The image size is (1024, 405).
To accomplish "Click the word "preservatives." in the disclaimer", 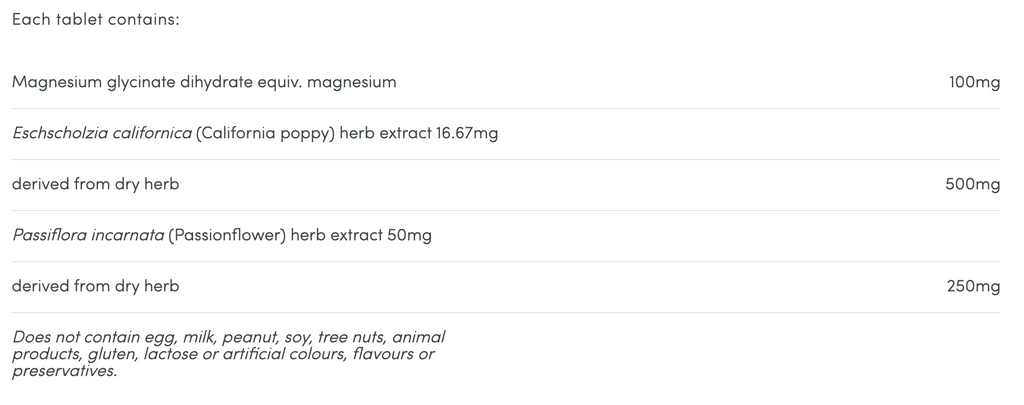I will tap(65, 370).
